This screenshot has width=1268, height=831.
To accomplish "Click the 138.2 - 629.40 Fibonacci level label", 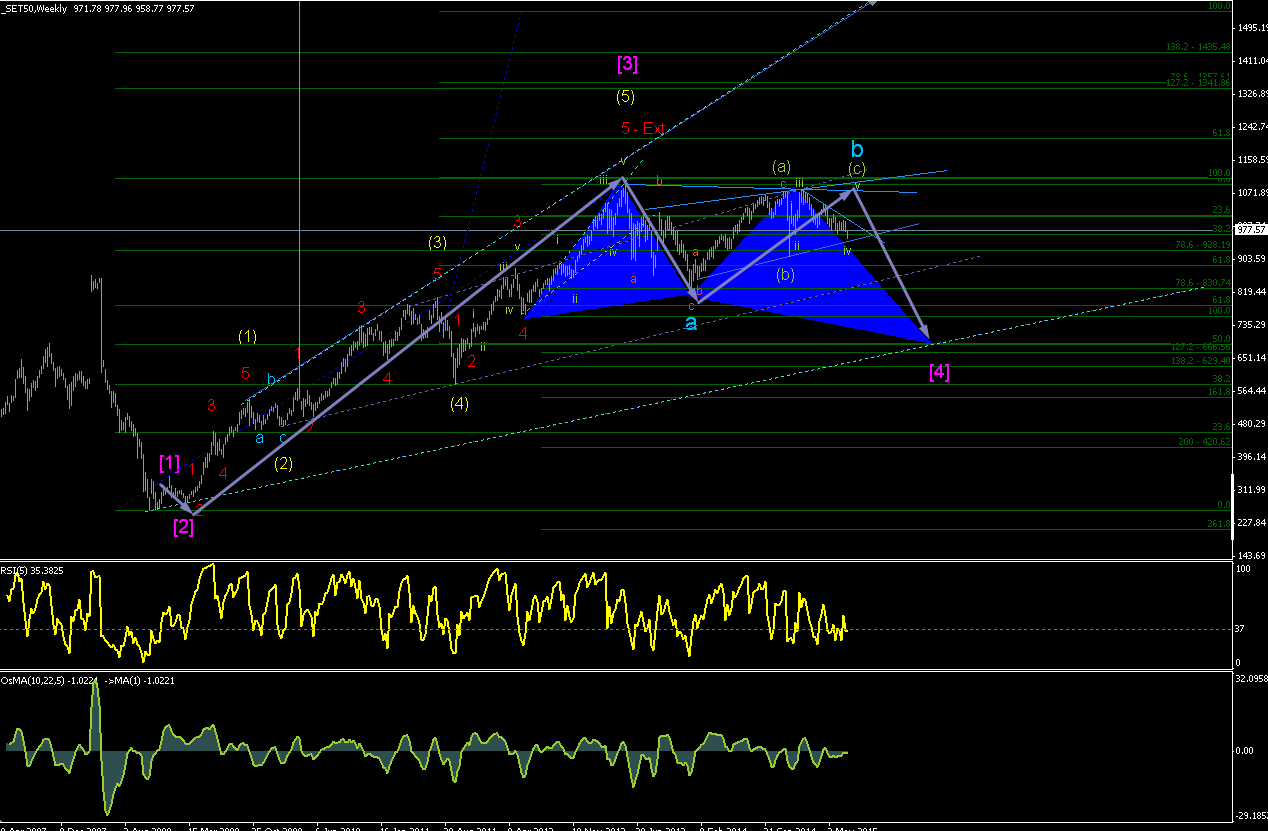I will coord(1198,359).
